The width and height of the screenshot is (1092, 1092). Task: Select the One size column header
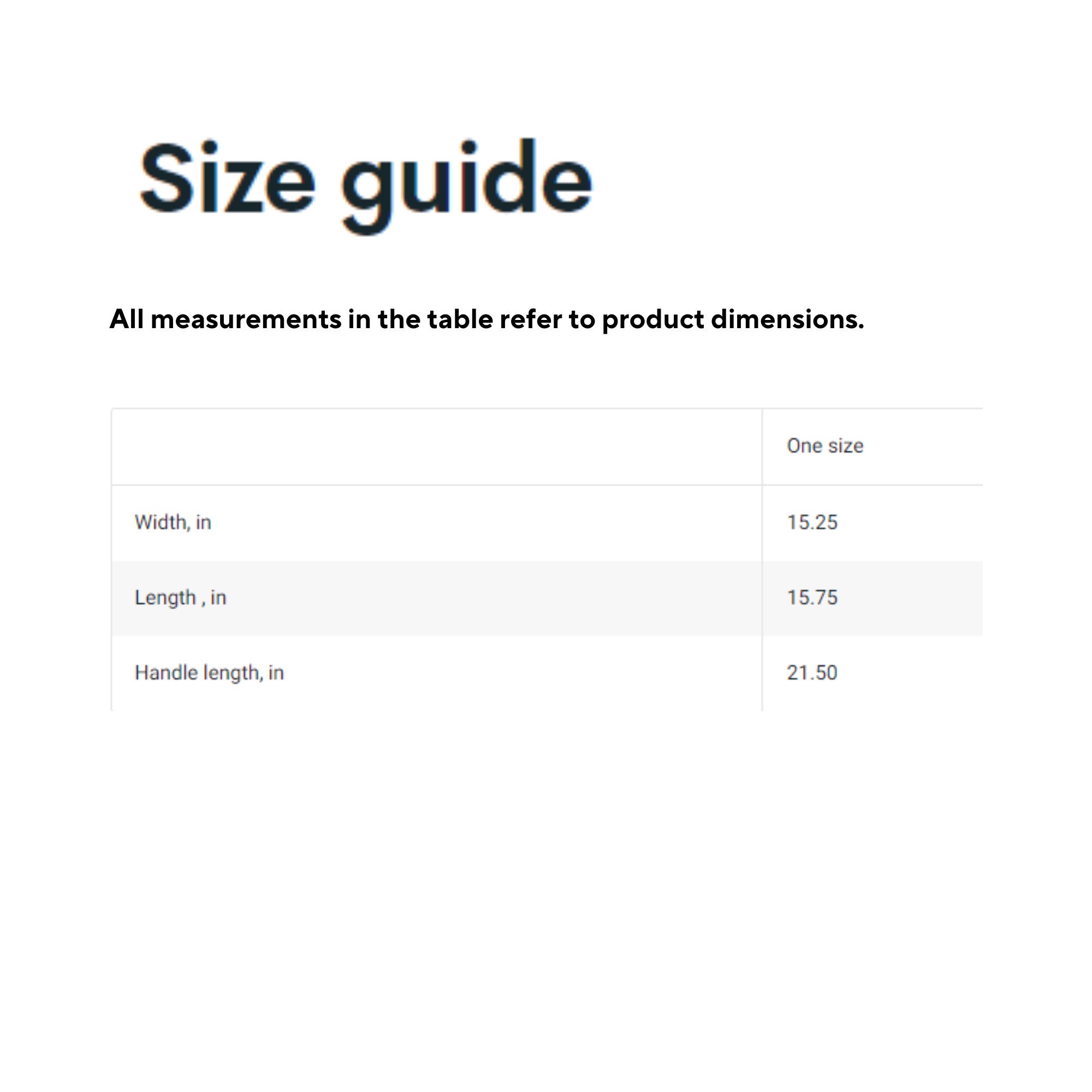[x=824, y=446]
